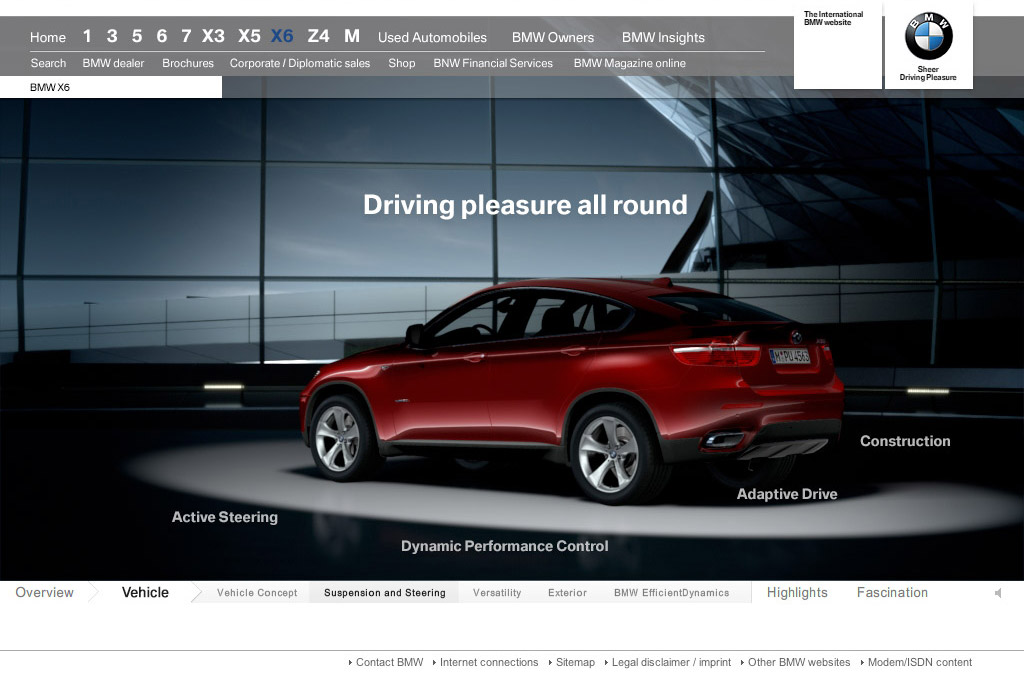Click the 'Driving pleasure all round' headline

(525, 205)
